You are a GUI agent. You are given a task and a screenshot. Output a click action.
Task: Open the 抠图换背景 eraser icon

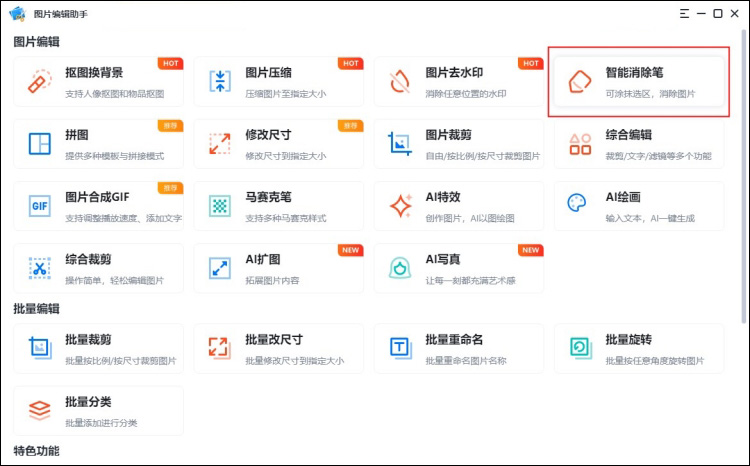(40, 81)
